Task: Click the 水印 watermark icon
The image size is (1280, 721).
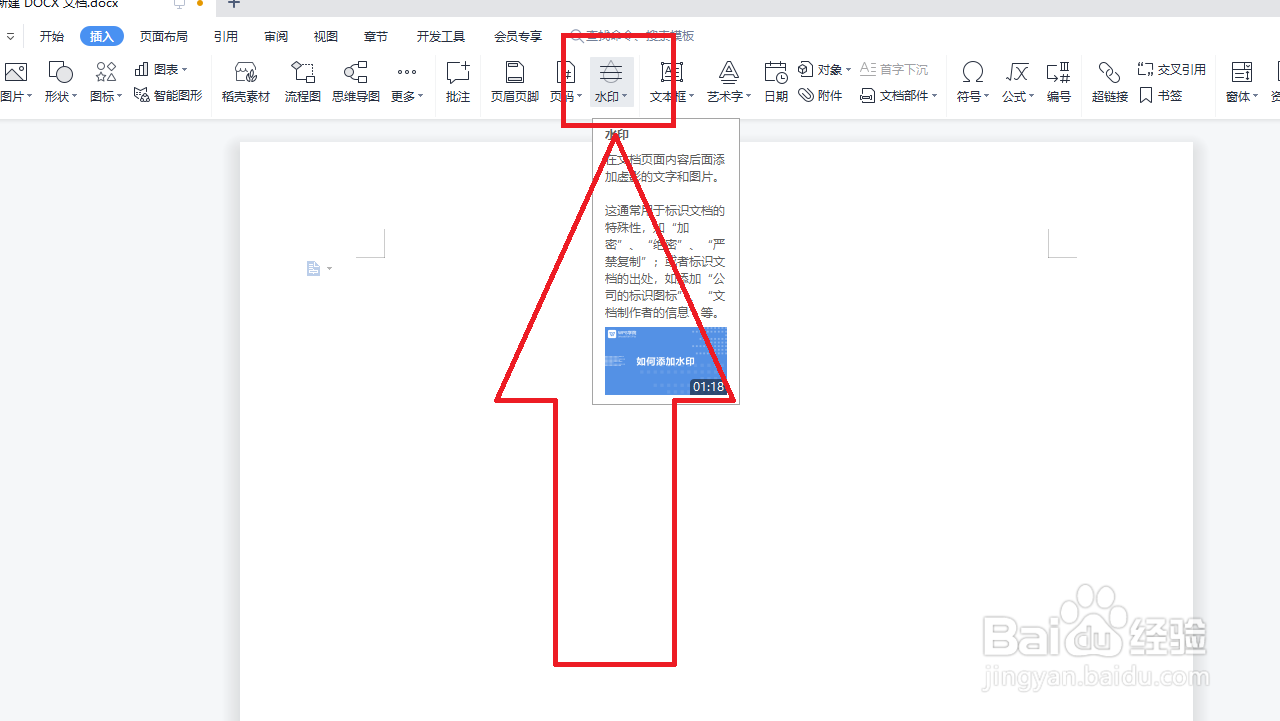Action: (x=611, y=72)
